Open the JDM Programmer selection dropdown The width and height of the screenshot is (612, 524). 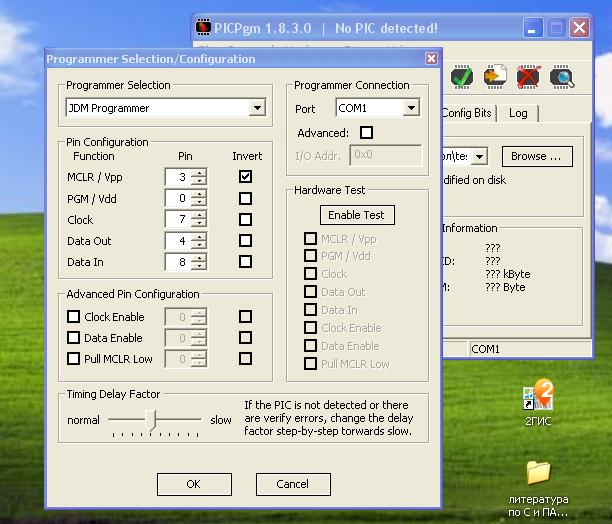[x=257, y=108]
